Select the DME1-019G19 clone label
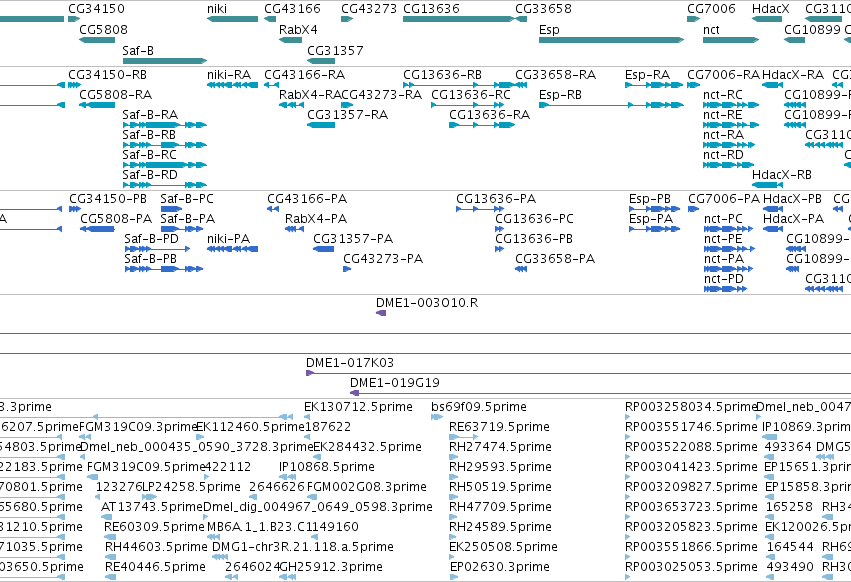851x582 pixels. tap(395, 383)
